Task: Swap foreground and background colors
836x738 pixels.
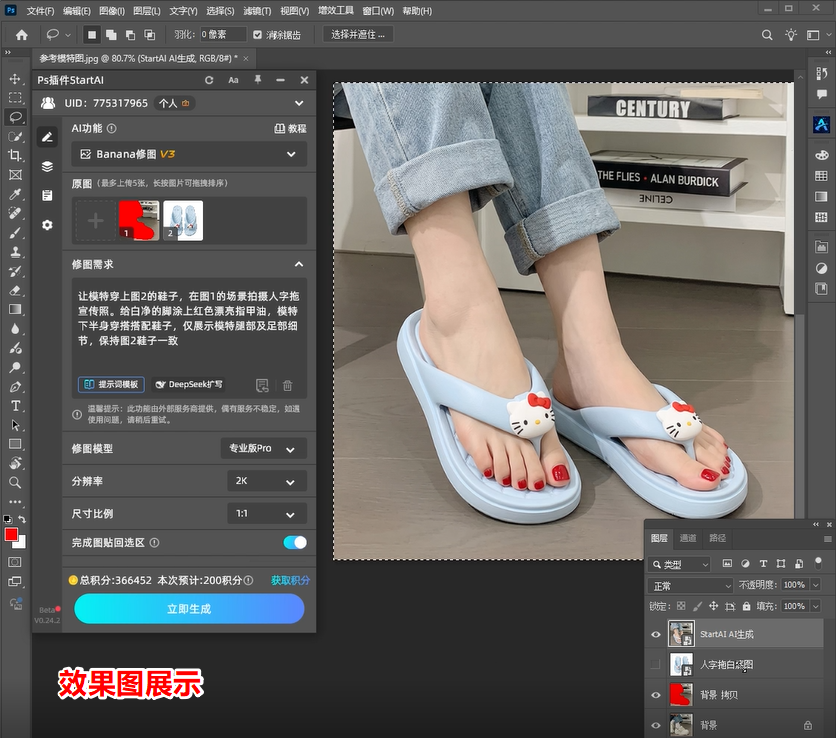Action: [x=22, y=519]
